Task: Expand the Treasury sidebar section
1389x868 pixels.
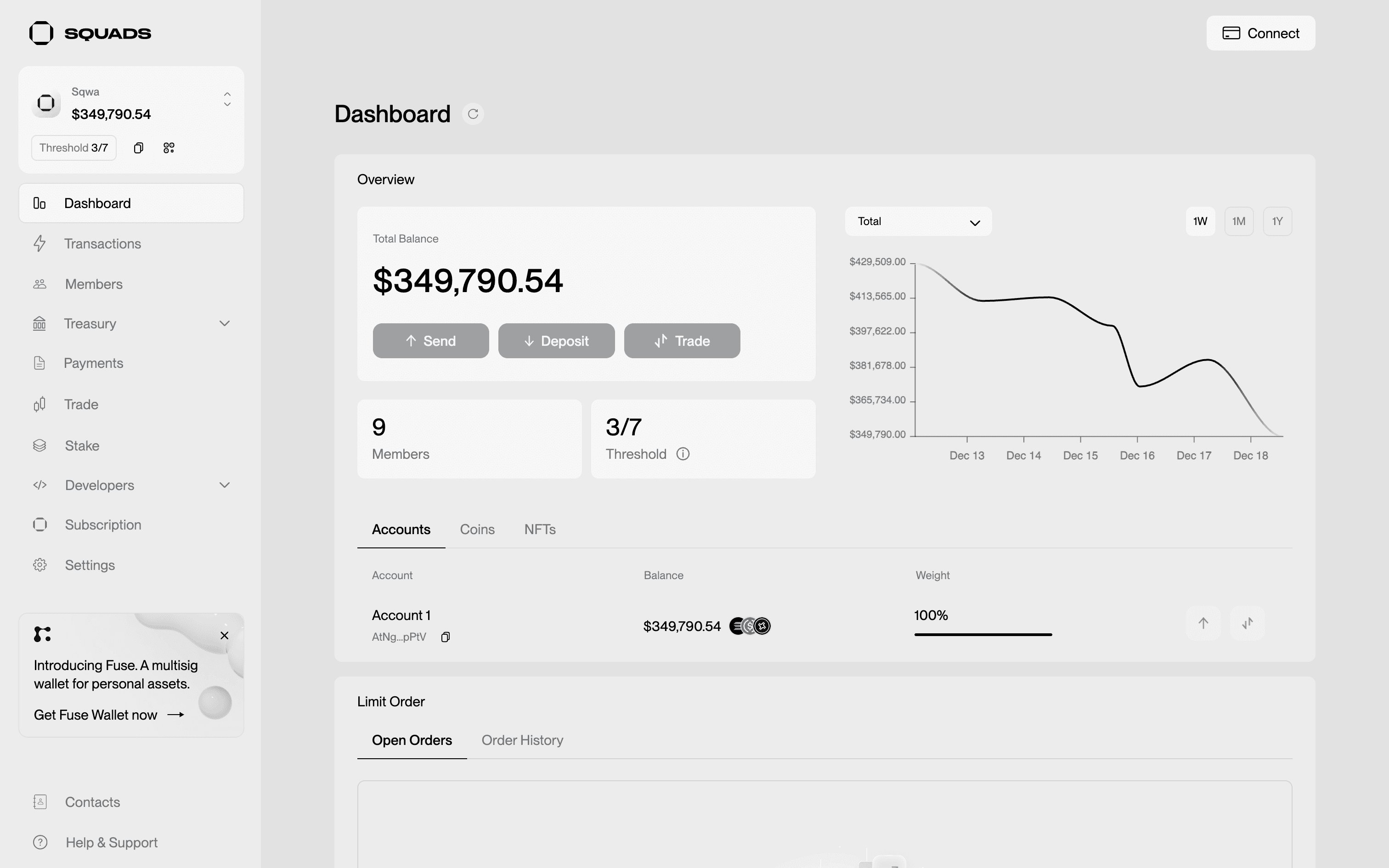Action: [x=225, y=324]
